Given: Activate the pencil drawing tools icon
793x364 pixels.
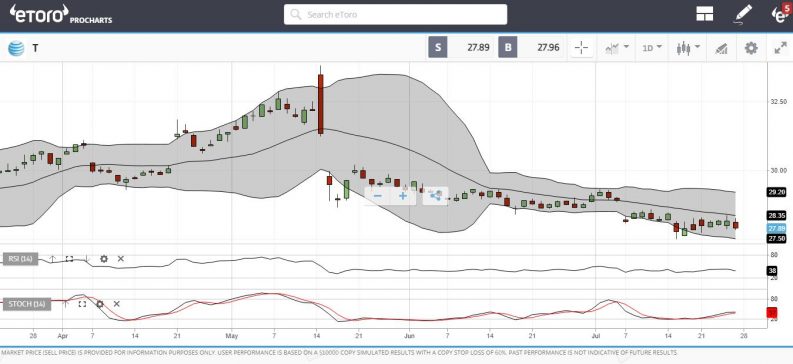Looking at the screenshot, I should (742, 14).
